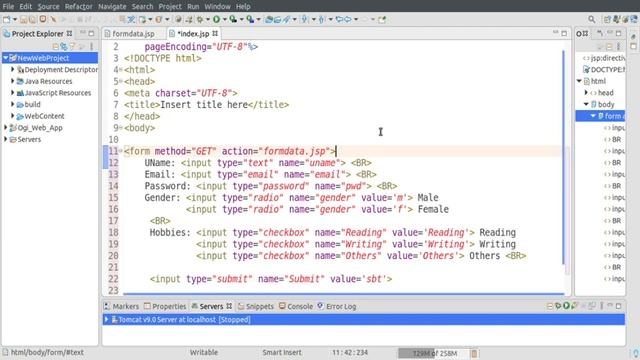The height and width of the screenshot is (360, 640).
Task: Click the New file toolbar icon
Action: 6,19
